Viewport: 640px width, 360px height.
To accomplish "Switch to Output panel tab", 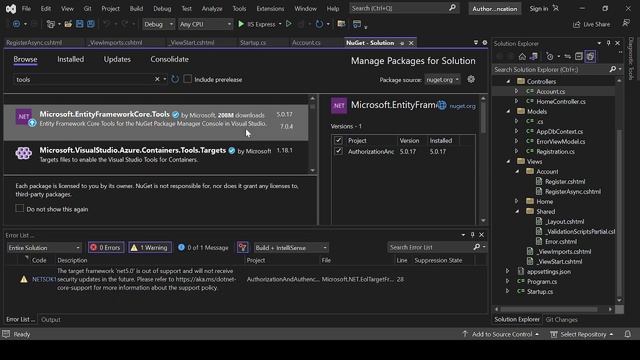I will tap(51, 320).
